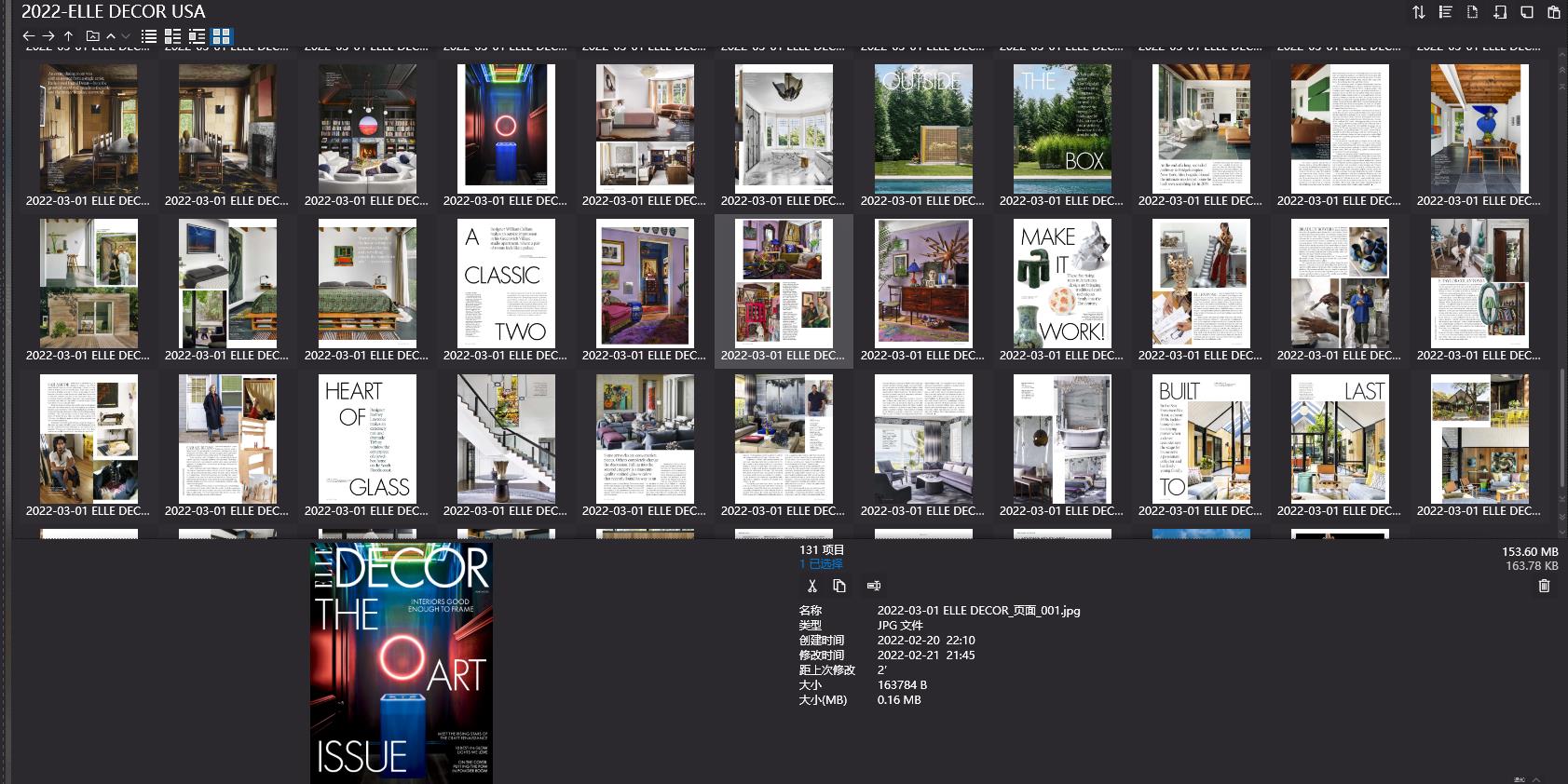The image size is (1568, 784).
Task: Select the highlighted large thumbnails grid view
Action: [x=221, y=36]
